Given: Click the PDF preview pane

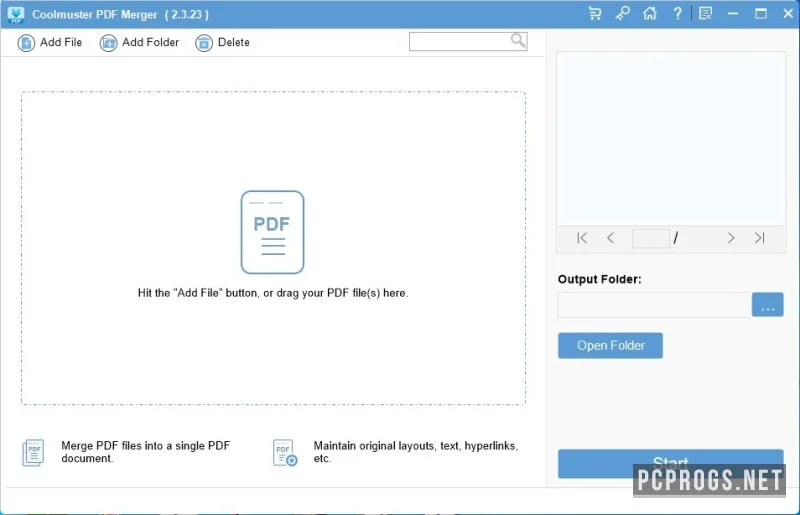Looking at the screenshot, I should (671, 139).
